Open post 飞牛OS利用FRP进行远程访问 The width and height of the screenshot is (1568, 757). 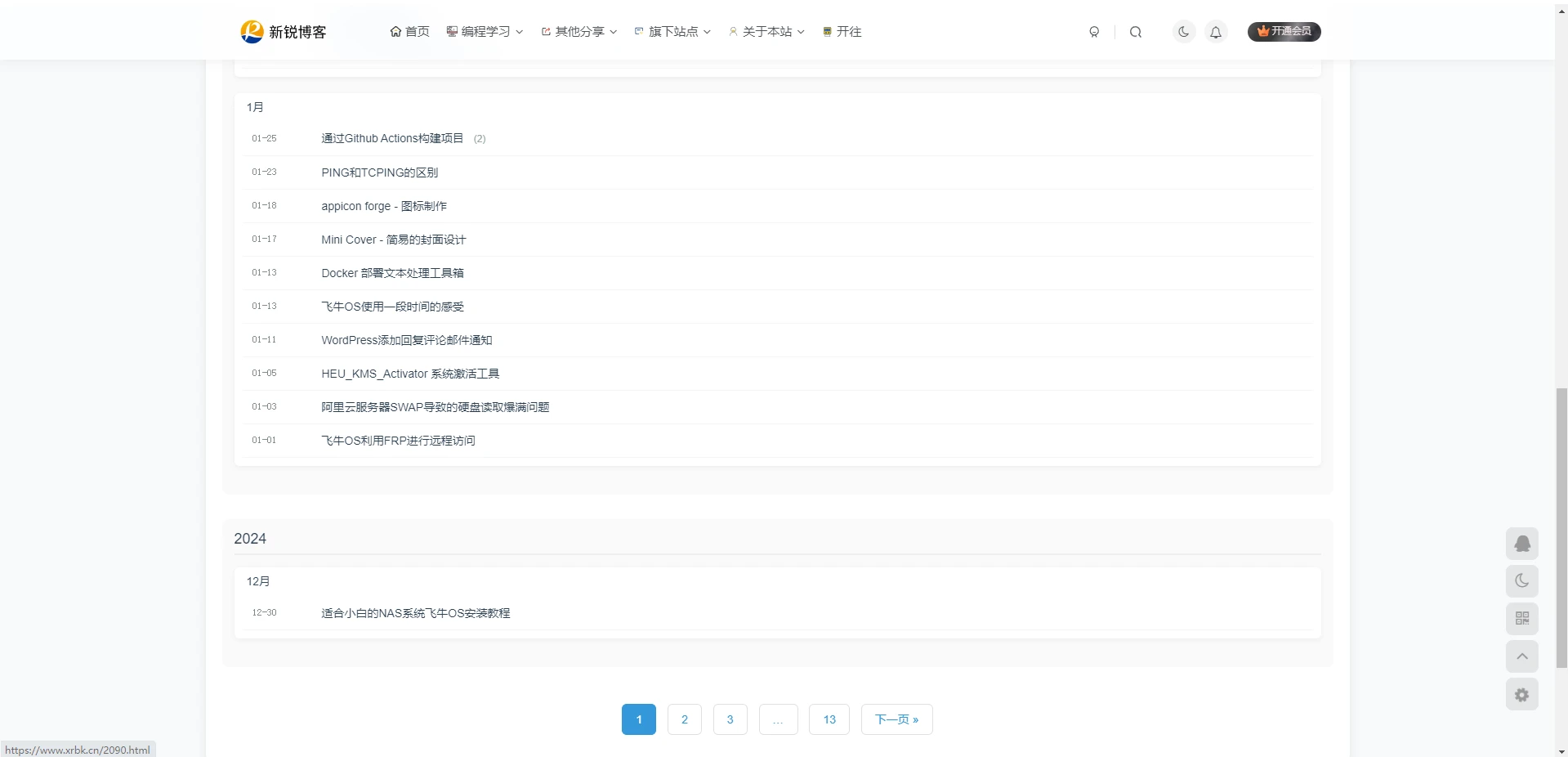coord(398,441)
